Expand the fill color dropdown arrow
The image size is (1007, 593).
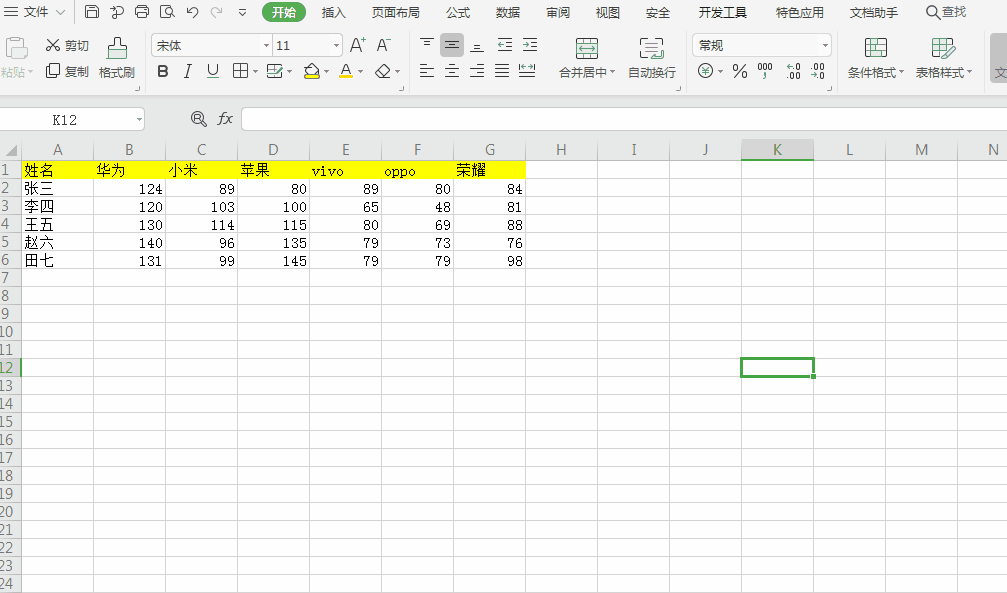click(327, 71)
